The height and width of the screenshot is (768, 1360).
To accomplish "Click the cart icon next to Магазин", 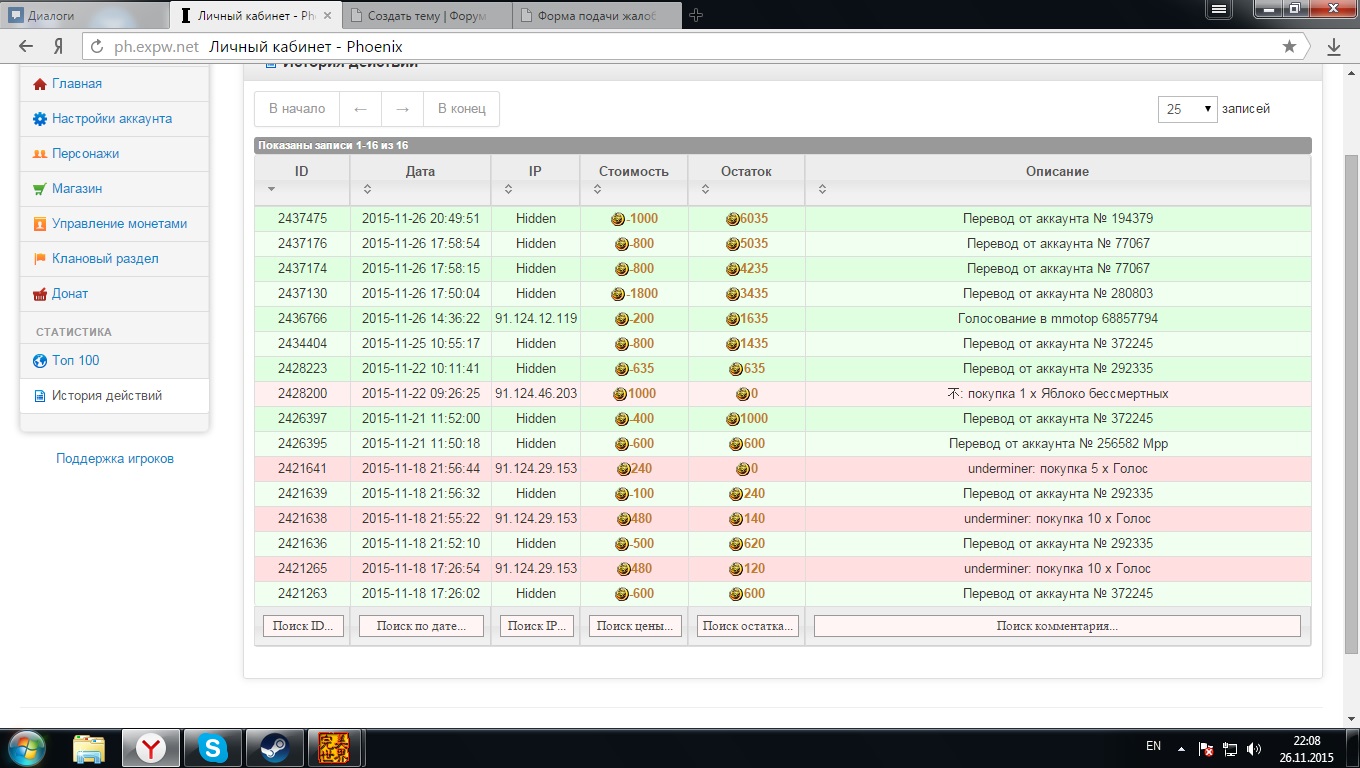I will (40, 189).
